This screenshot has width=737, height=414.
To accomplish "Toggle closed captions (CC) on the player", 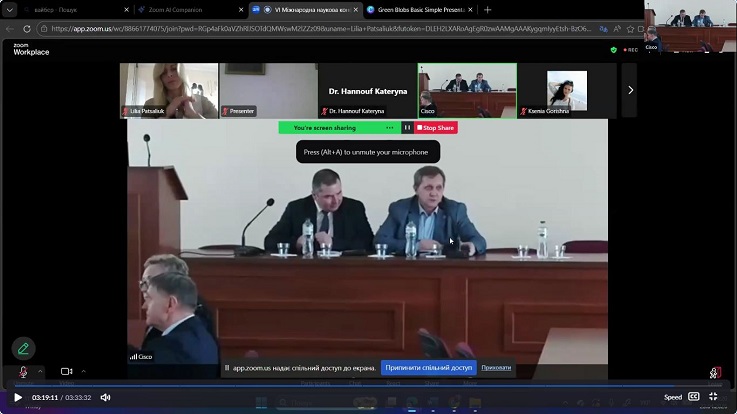I will pyautogui.click(x=694, y=397).
